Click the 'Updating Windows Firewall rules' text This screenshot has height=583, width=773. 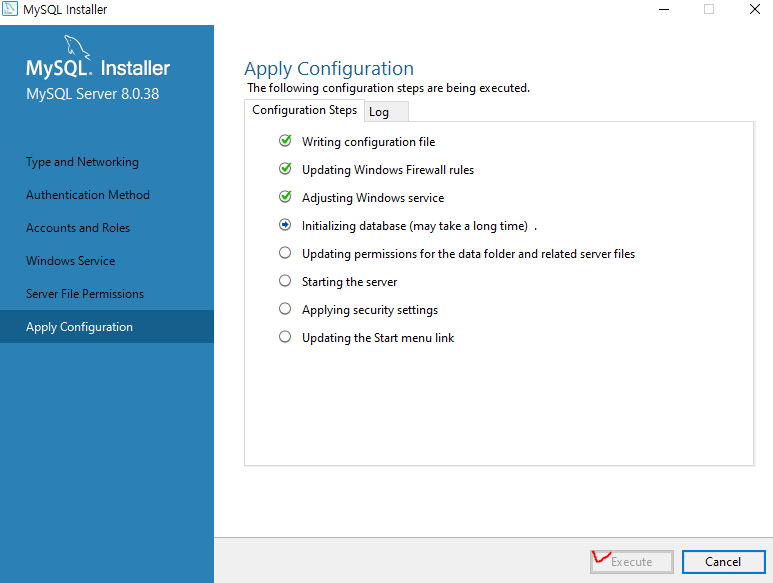pos(387,170)
